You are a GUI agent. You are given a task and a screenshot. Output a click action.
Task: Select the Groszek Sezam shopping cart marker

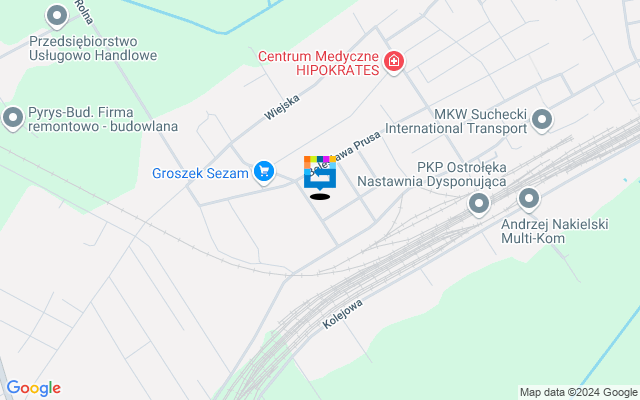point(264,173)
